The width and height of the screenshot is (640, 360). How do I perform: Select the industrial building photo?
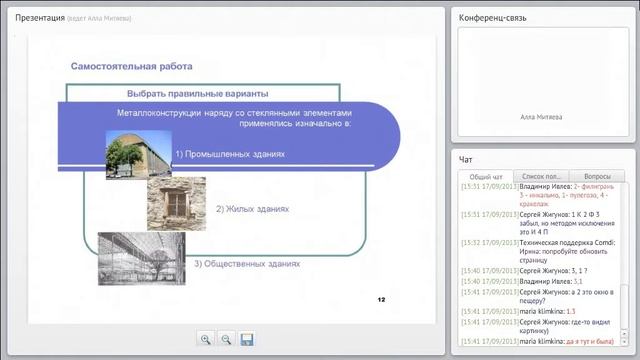coord(139,155)
